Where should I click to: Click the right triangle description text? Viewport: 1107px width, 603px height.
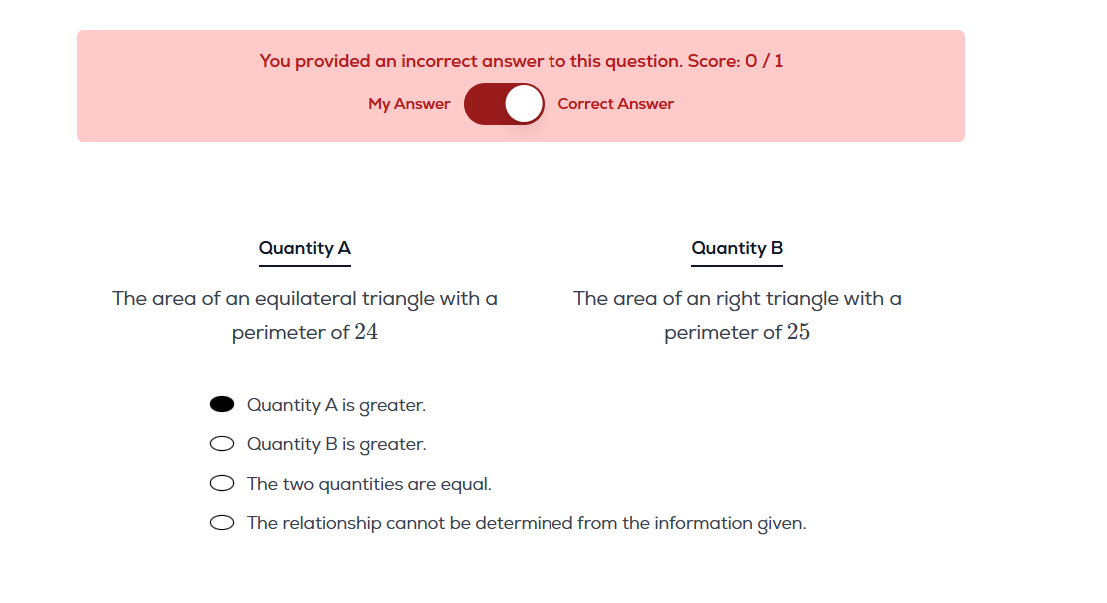pos(737,299)
